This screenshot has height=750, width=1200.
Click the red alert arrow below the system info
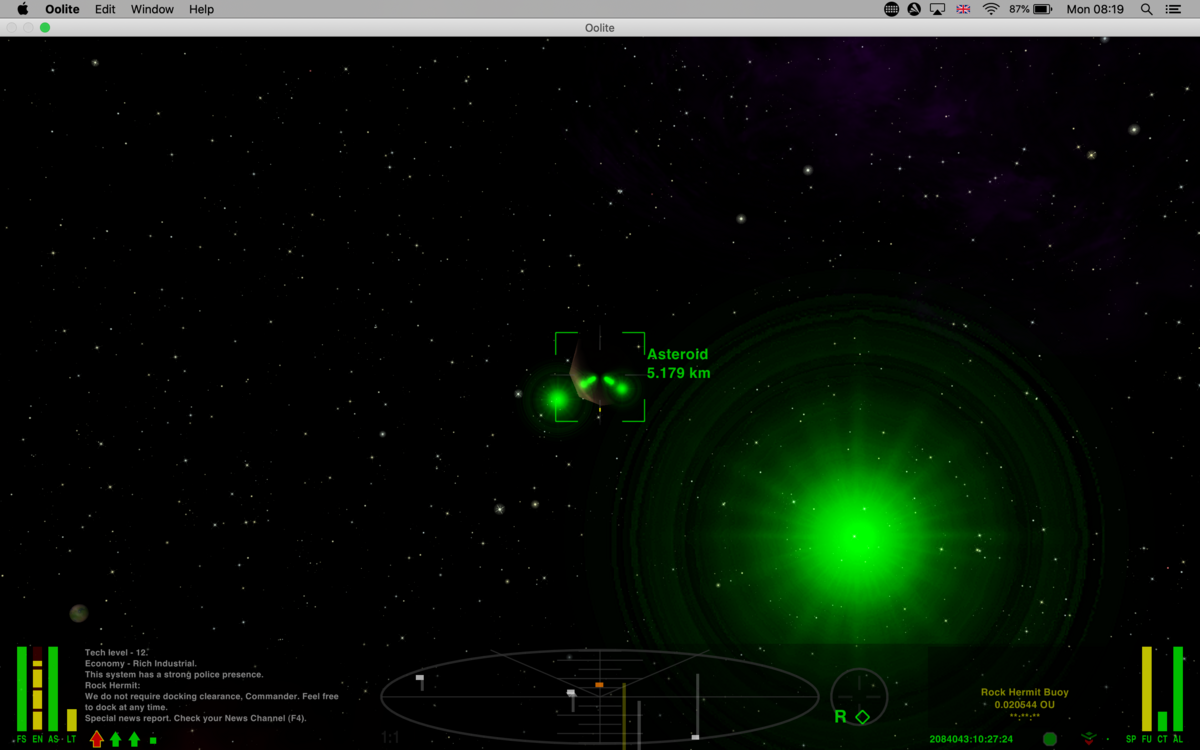[x=97, y=739]
